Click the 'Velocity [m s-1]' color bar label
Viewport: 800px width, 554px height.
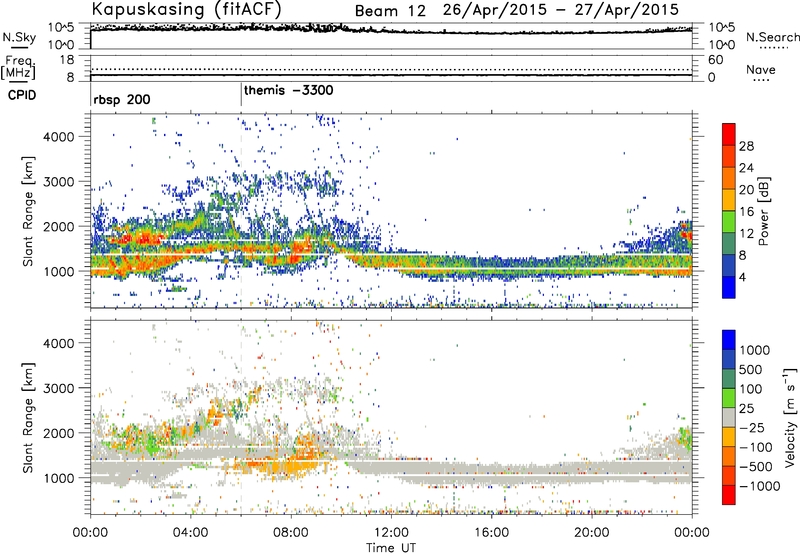[x=790, y=417]
